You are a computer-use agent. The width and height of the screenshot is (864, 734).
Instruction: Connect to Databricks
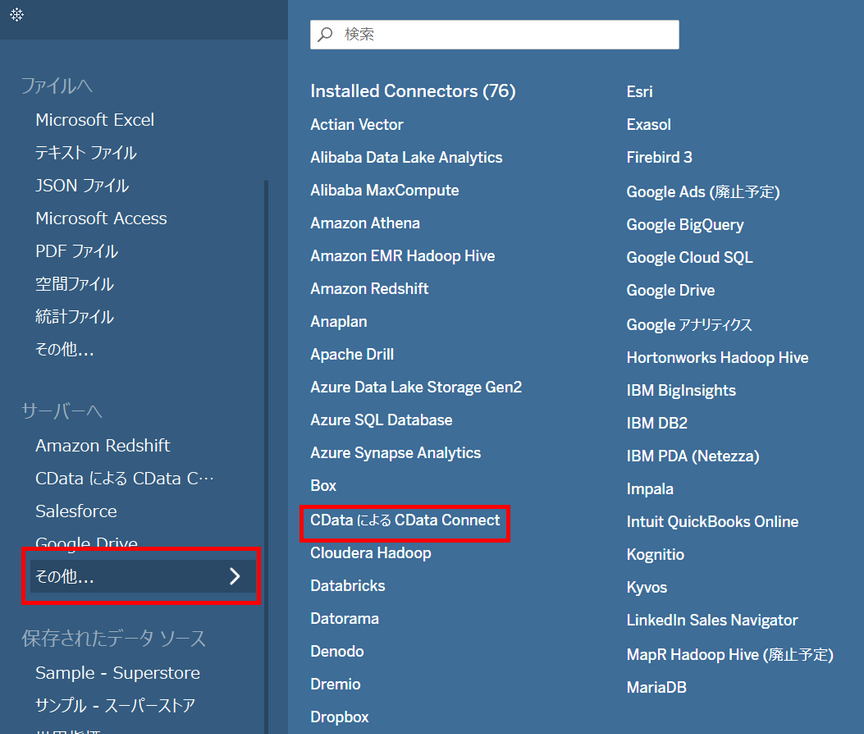(x=348, y=586)
